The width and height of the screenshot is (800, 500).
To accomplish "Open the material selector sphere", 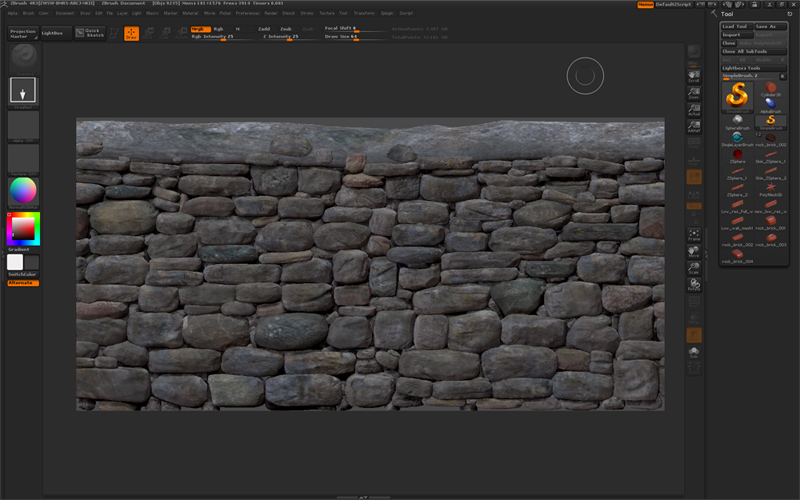I will [x=22, y=190].
